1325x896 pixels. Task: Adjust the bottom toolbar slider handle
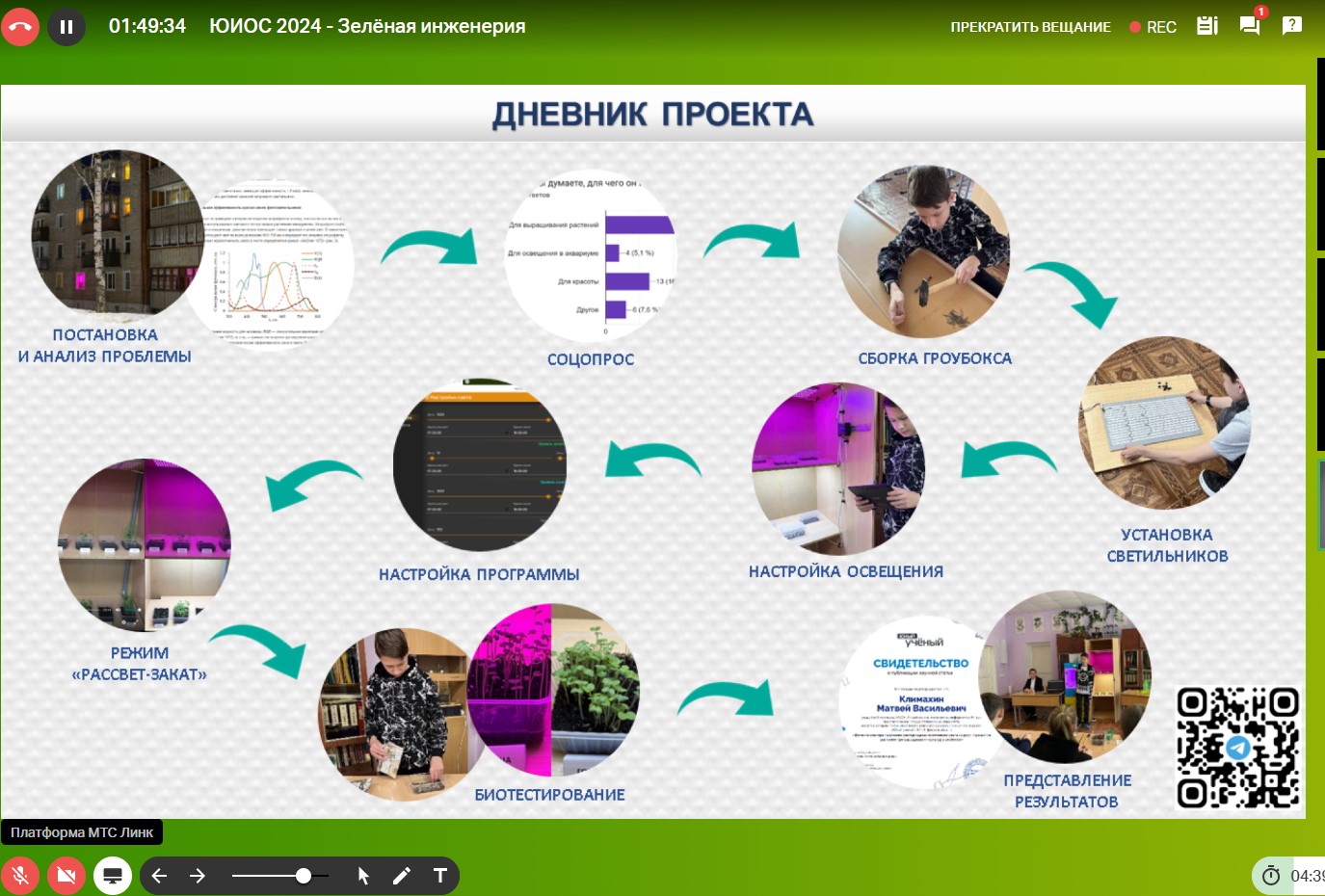(x=304, y=876)
